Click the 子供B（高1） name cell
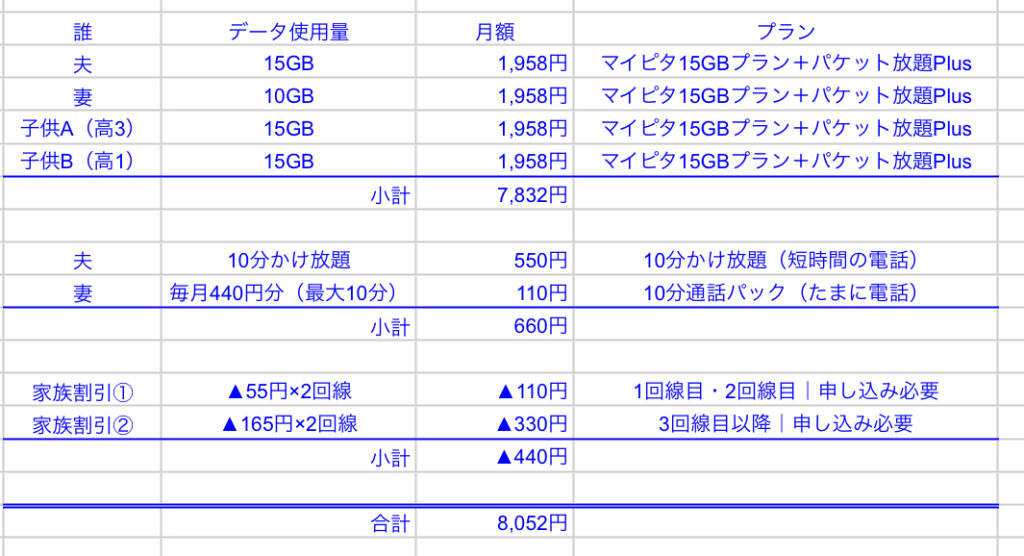Image resolution: width=1024 pixels, height=556 pixels. pos(82,161)
